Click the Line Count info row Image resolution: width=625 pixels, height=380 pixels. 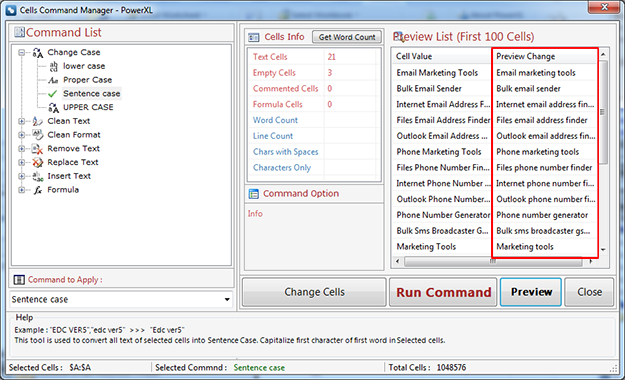(x=313, y=136)
